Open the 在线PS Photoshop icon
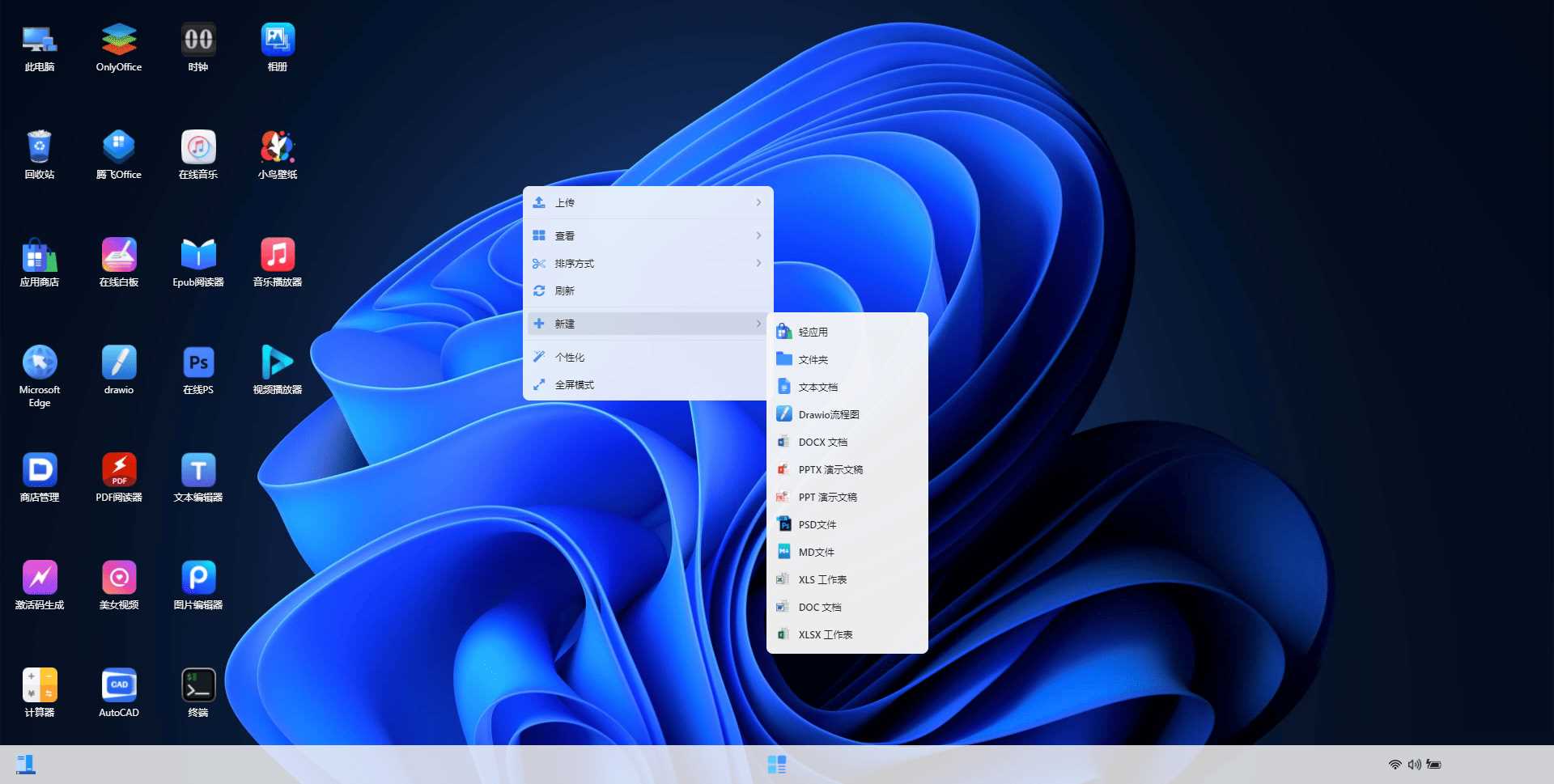 [x=198, y=362]
